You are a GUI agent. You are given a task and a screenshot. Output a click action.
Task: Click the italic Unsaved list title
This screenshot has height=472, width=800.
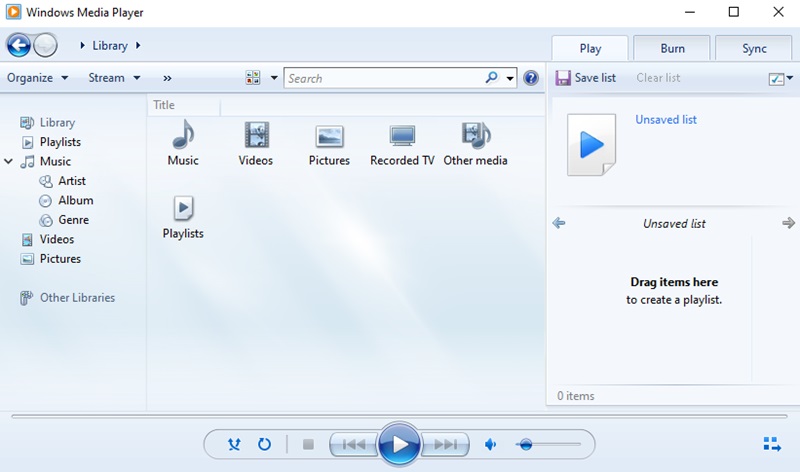pos(674,223)
